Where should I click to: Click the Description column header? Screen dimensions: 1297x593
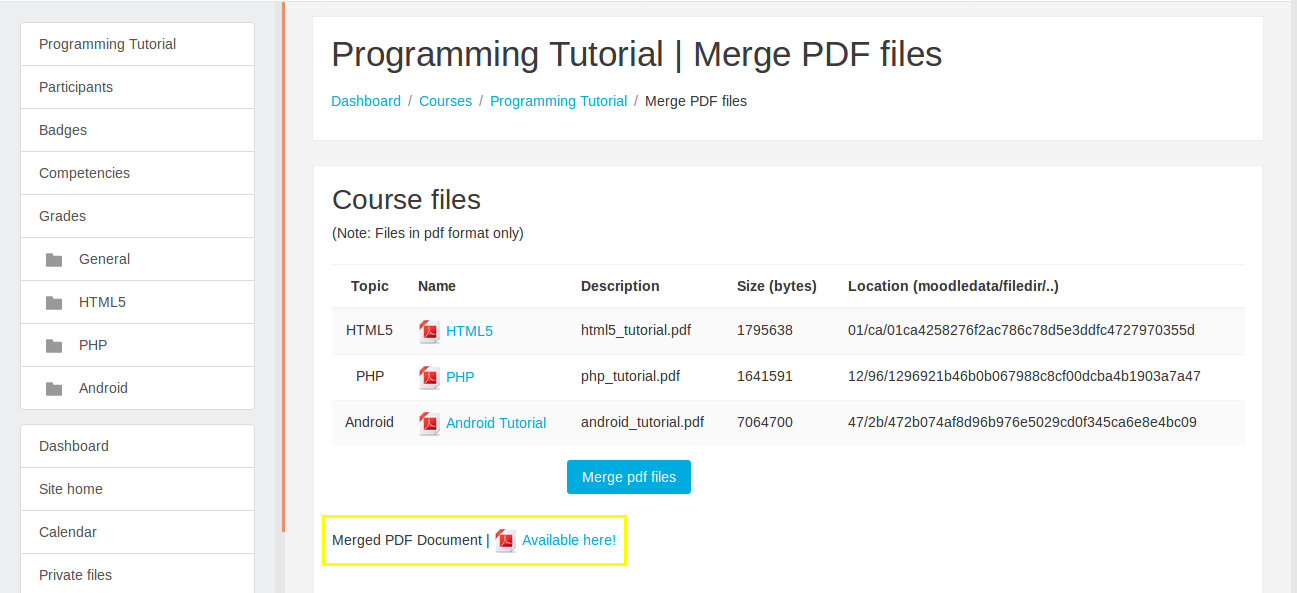(620, 286)
